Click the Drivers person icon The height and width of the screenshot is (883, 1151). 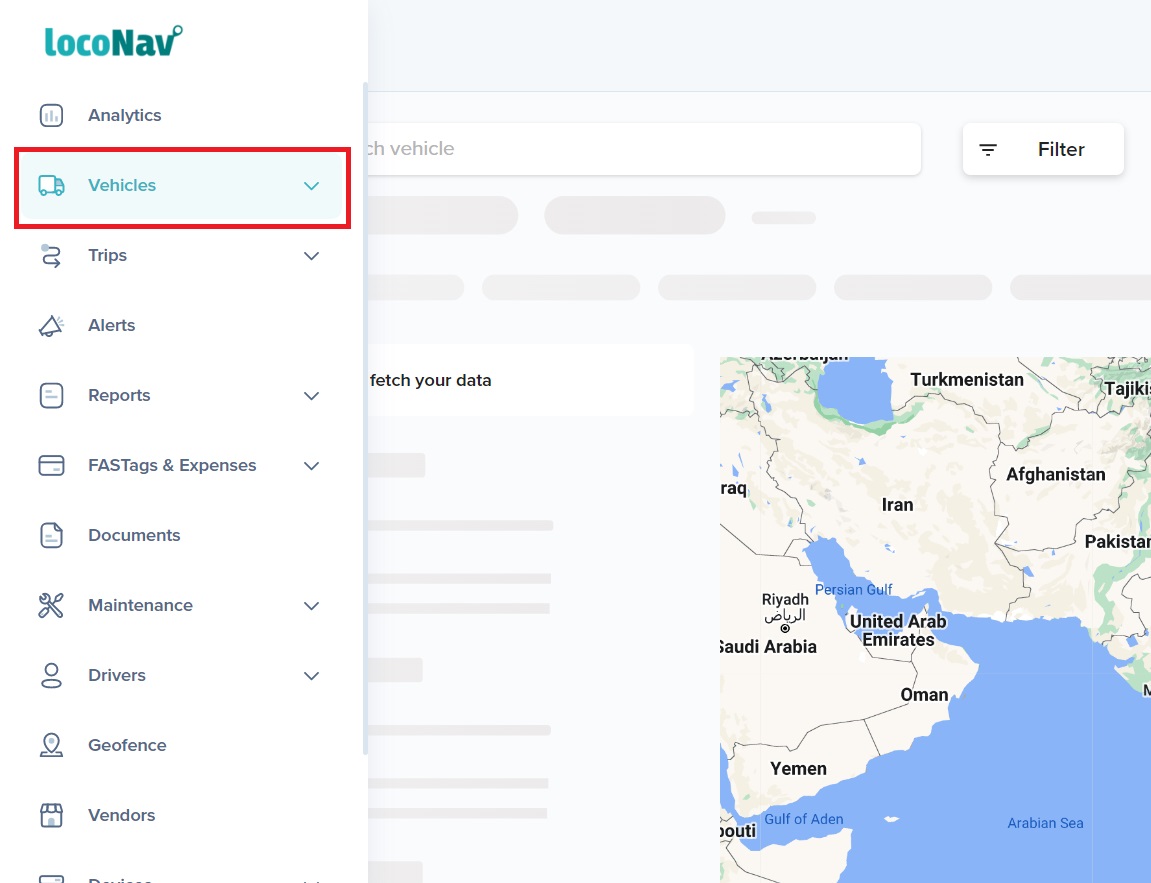click(51, 675)
